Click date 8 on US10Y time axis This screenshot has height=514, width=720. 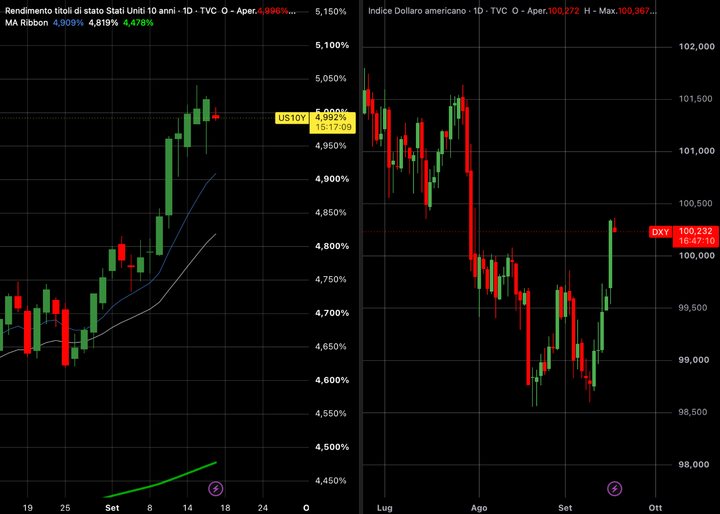150,508
